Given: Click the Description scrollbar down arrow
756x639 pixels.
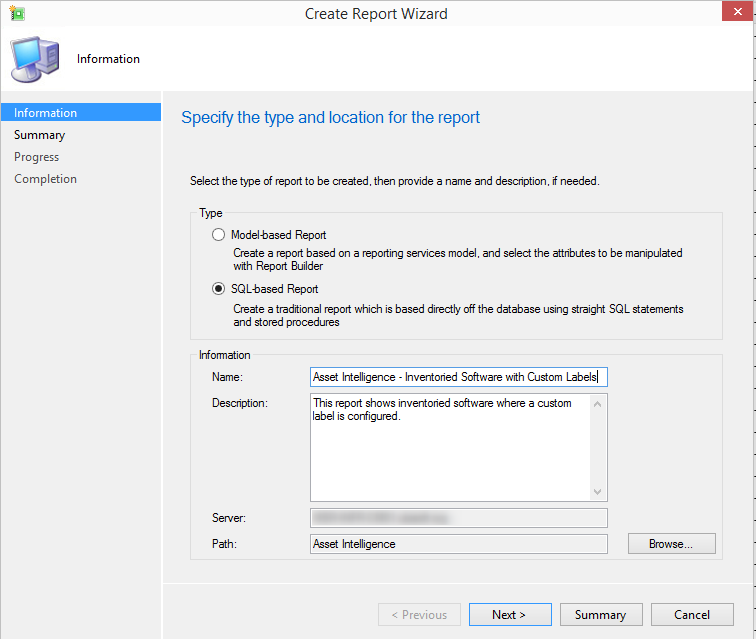Looking at the screenshot, I should point(598,492).
